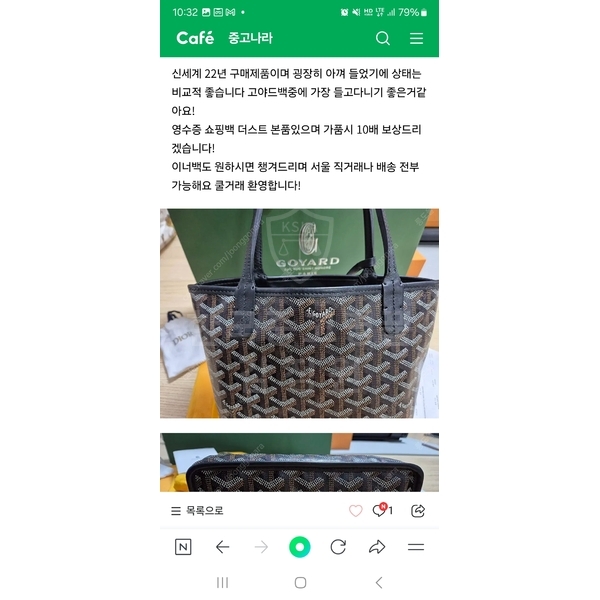Screen dimensions: 600x600
Task: Reload the page with refresh icon
Action: 338,547
